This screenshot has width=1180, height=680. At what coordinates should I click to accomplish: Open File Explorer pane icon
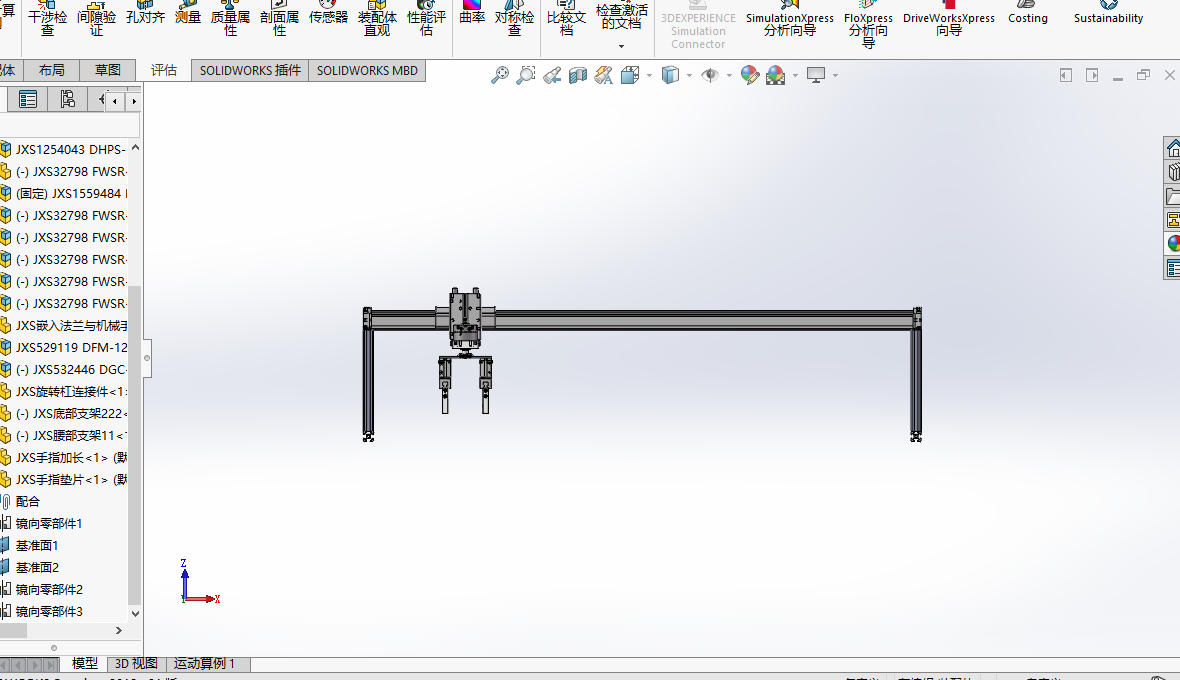pos(1172,196)
